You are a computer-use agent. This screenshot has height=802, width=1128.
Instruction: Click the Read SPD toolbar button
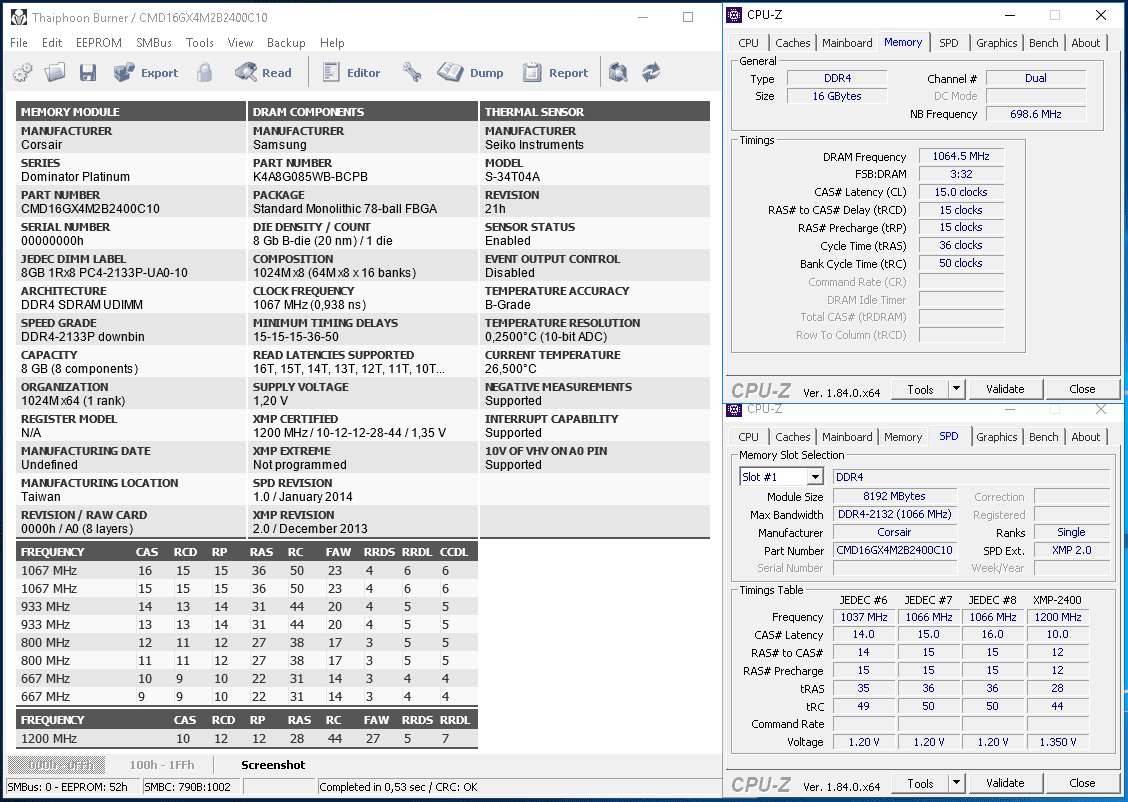tap(263, 73)
